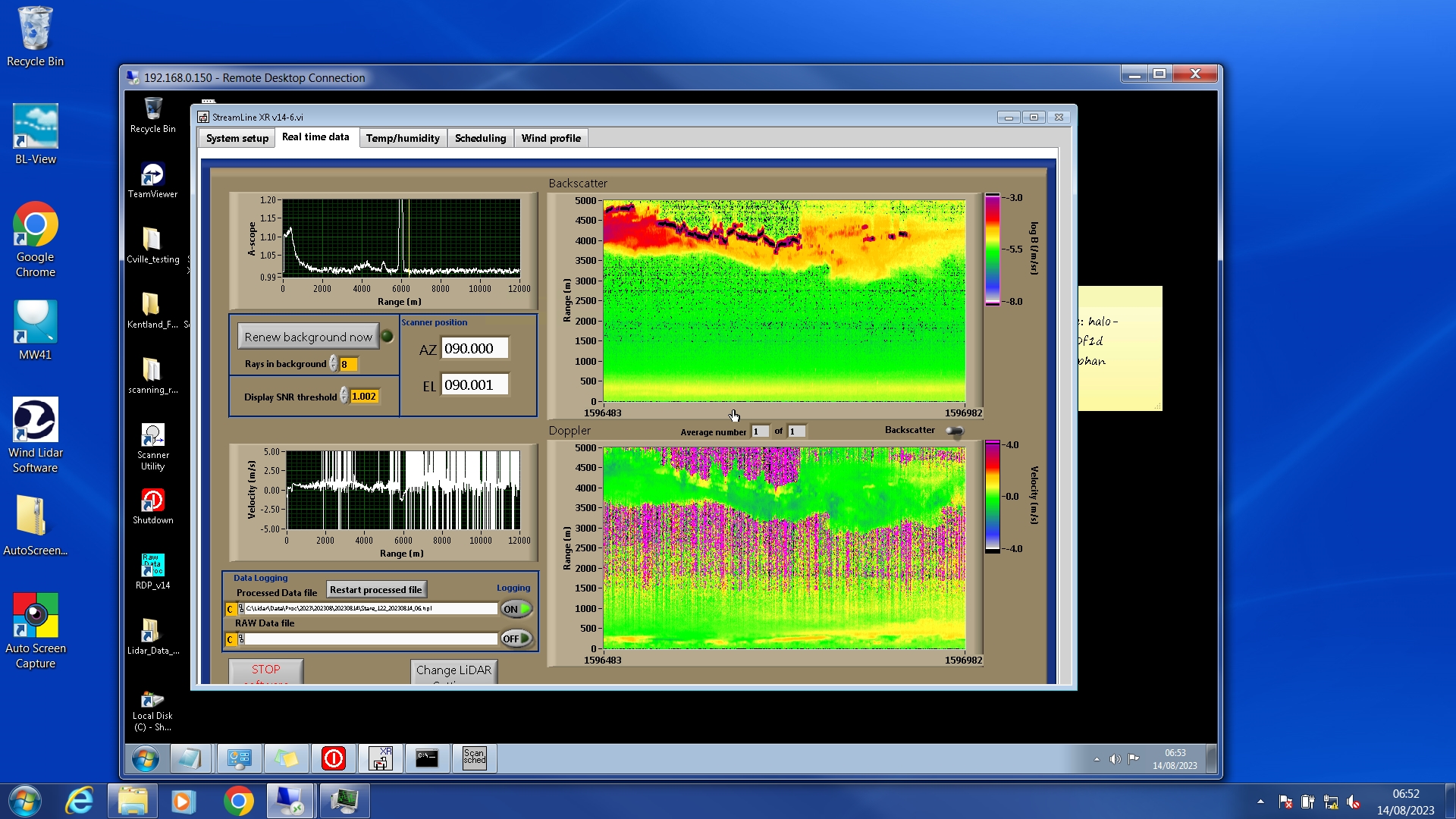Click the Backscatter log B color scale
The width and height of the screenshot is (1456, 819).
(x=992, y=249)
